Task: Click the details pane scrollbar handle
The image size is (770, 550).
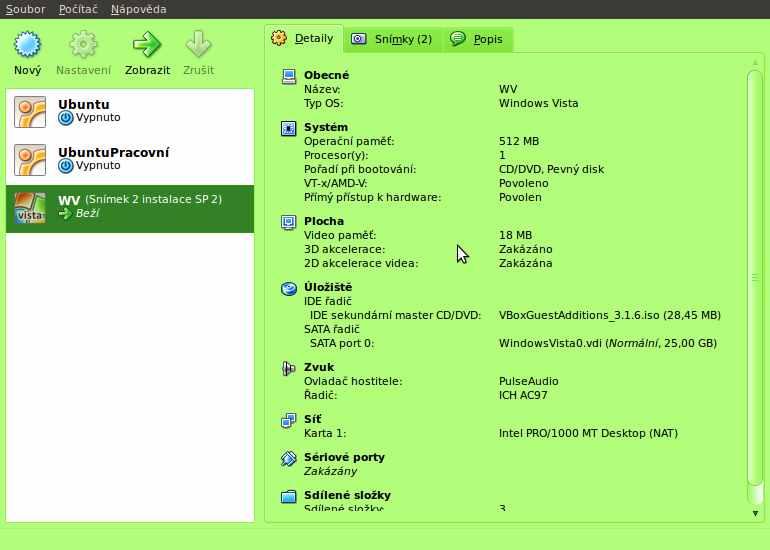Action: tap(755, 277)
